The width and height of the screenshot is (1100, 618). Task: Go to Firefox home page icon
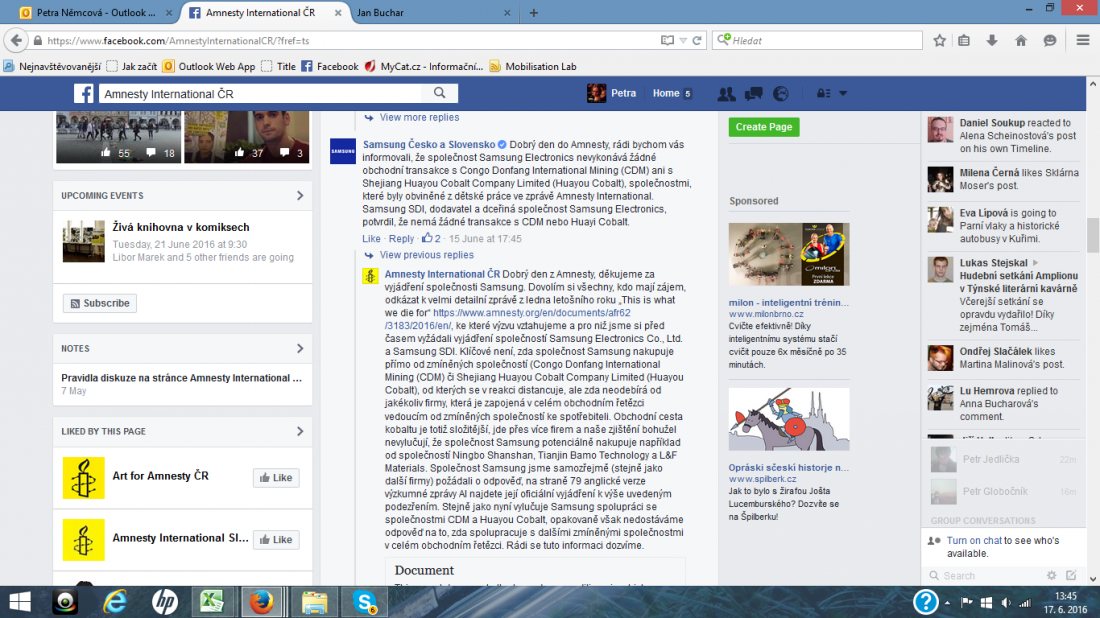(x=1021, y=41)
